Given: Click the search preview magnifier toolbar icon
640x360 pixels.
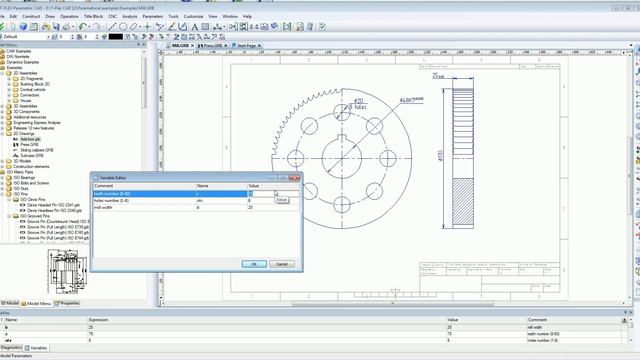Looking at the screenshot, I should tap(300, 27).
